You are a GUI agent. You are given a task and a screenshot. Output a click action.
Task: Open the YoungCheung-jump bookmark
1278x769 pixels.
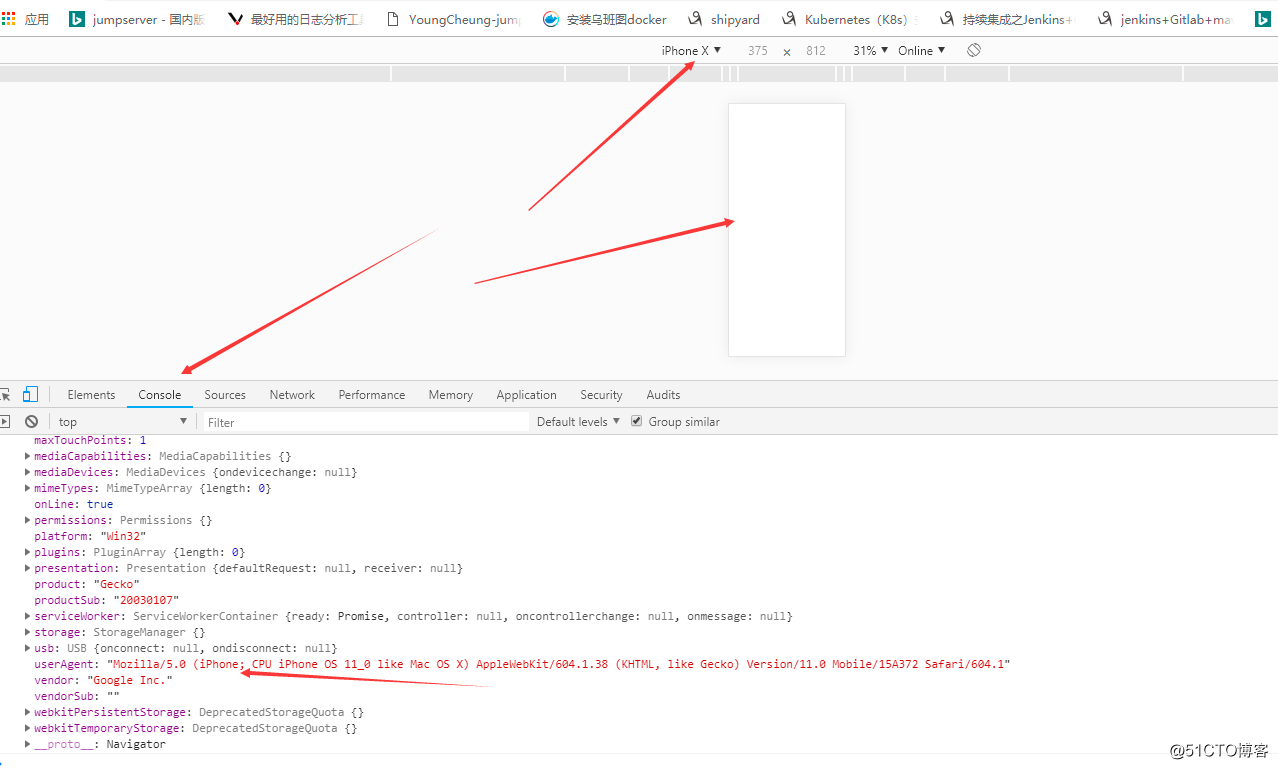[453, 19]
